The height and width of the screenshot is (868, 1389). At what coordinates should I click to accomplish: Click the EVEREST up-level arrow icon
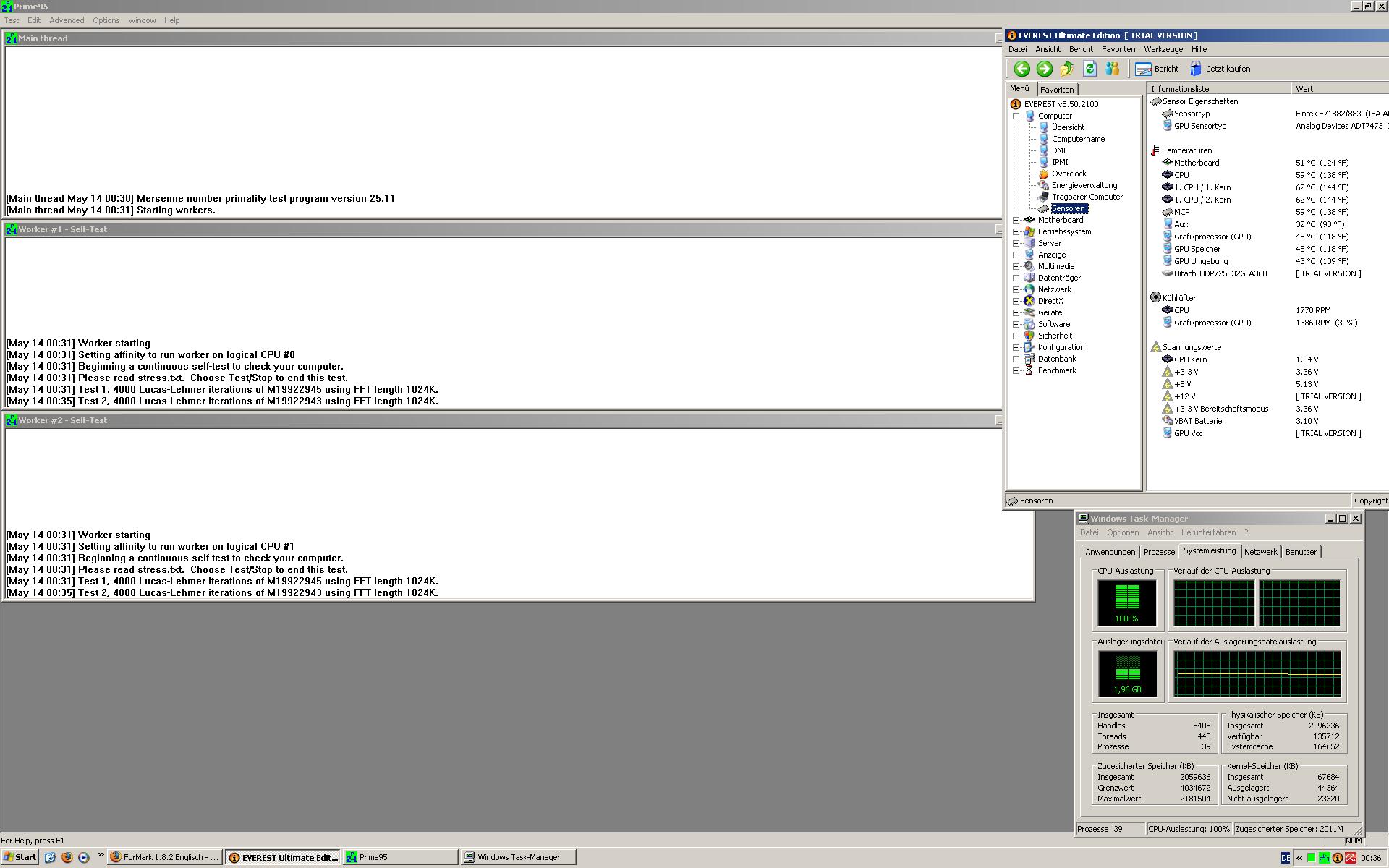(1067, 69)
